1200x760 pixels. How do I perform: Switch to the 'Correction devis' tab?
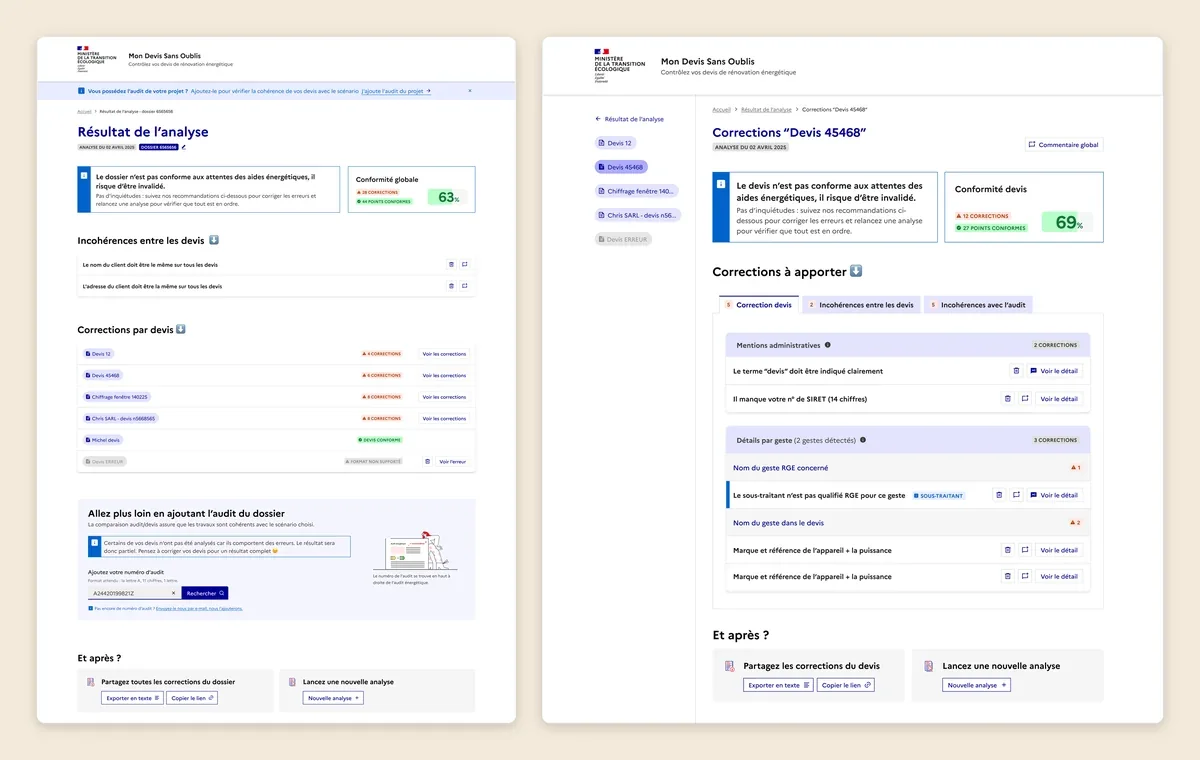pyautogui.click(x=759, y=305)
